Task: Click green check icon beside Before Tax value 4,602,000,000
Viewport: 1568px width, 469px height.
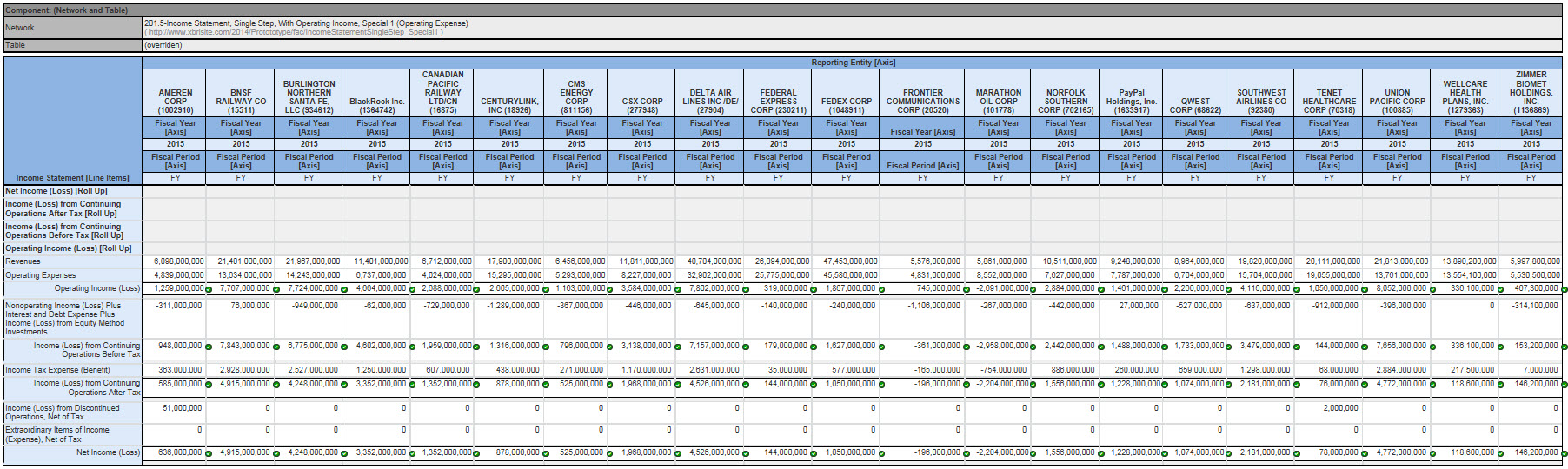Action: pyautogui.click(x=412, y=347)
